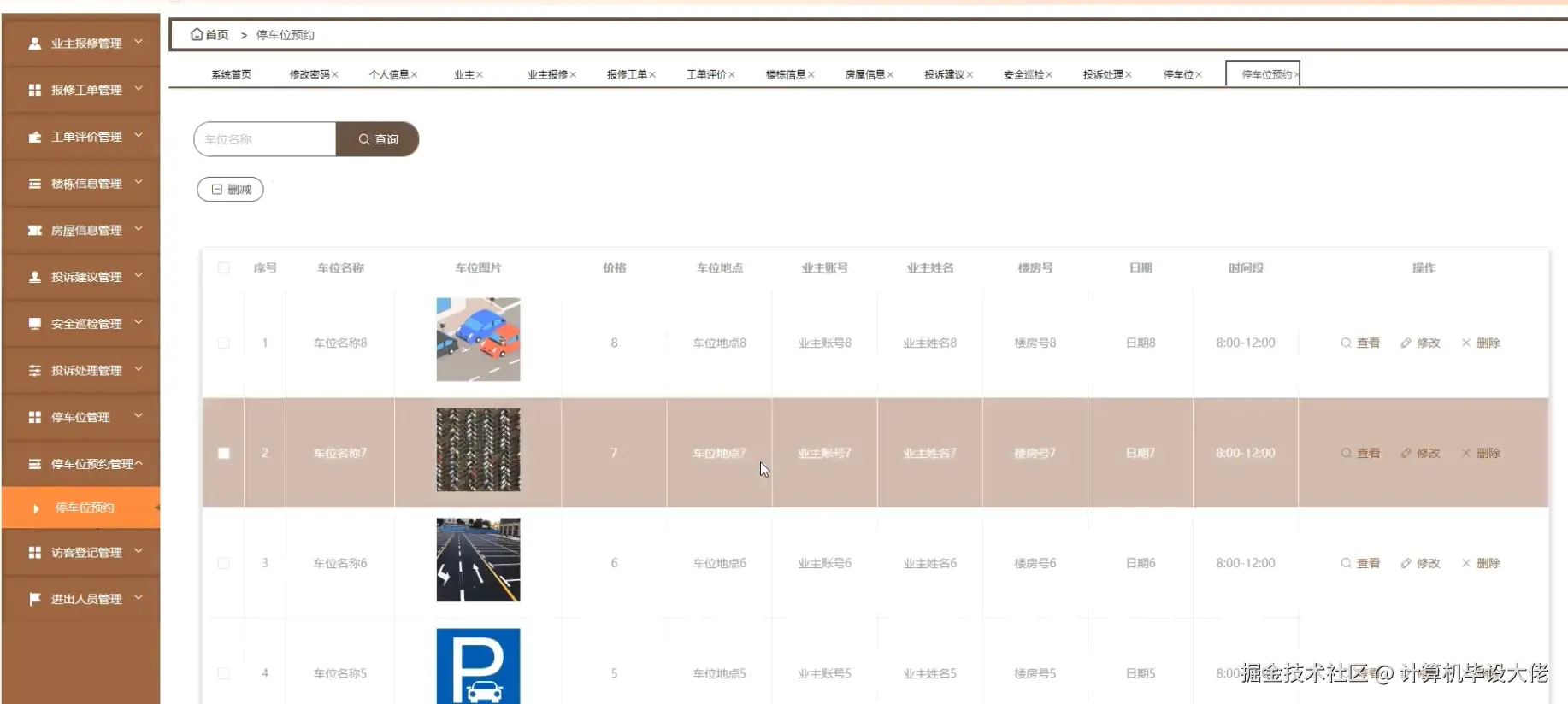Switch to the 系统首页 tab
1568x704 pixels.
(231, 75)
